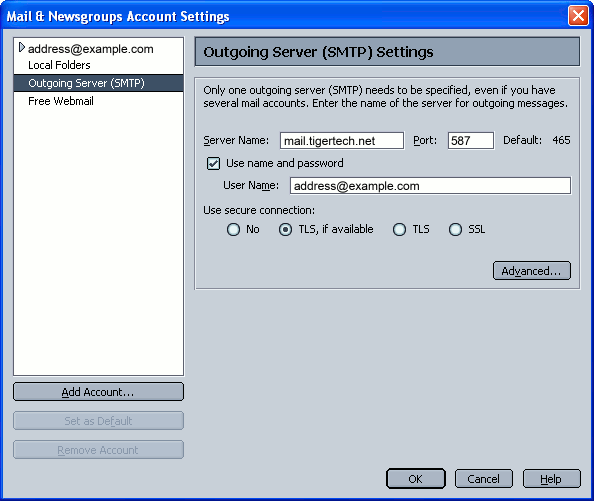Open the Free Webmail item

[61, 101]
